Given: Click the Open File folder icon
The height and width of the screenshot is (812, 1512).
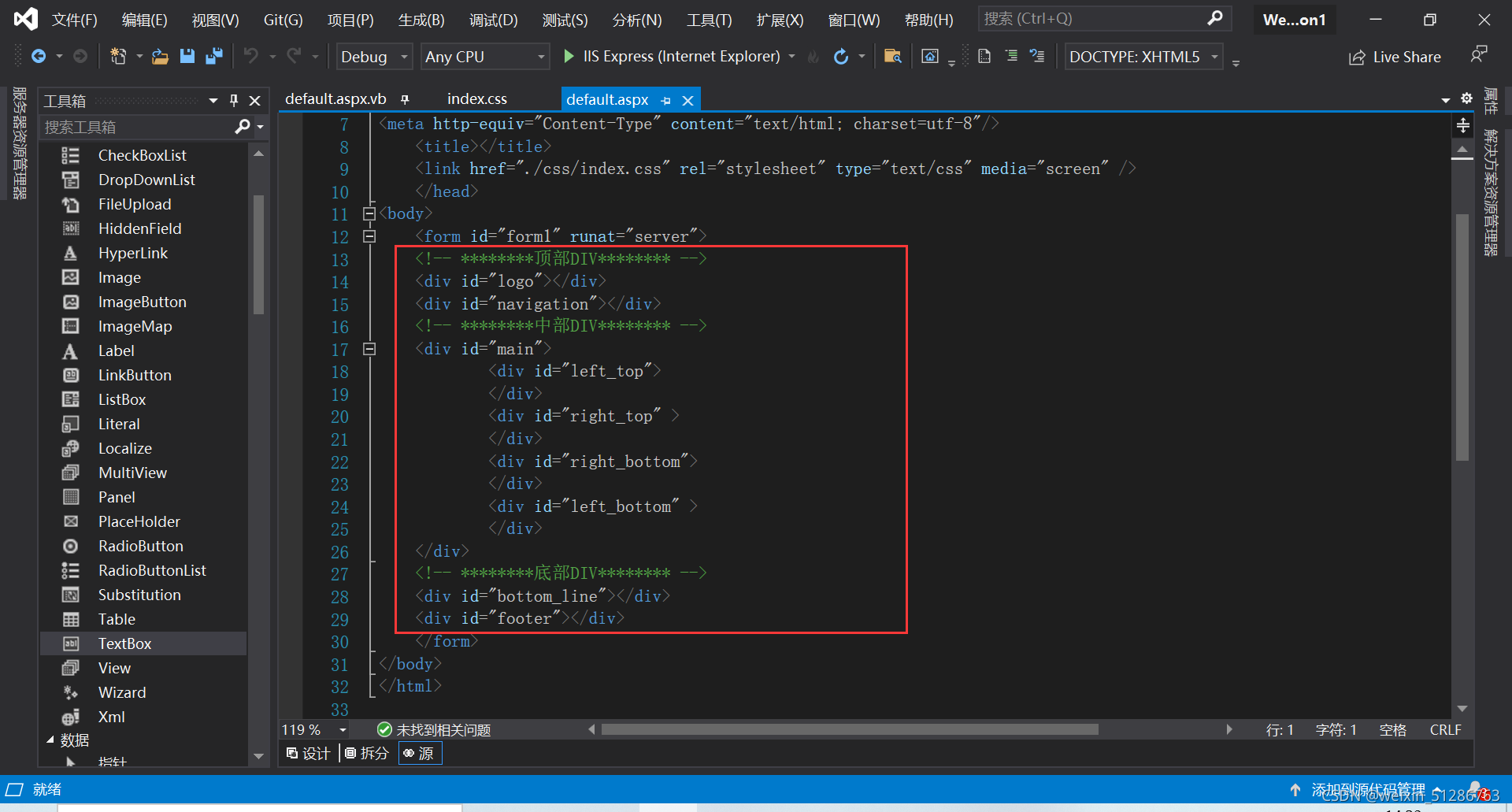Looking at the screenshot, I should point(160,56).
